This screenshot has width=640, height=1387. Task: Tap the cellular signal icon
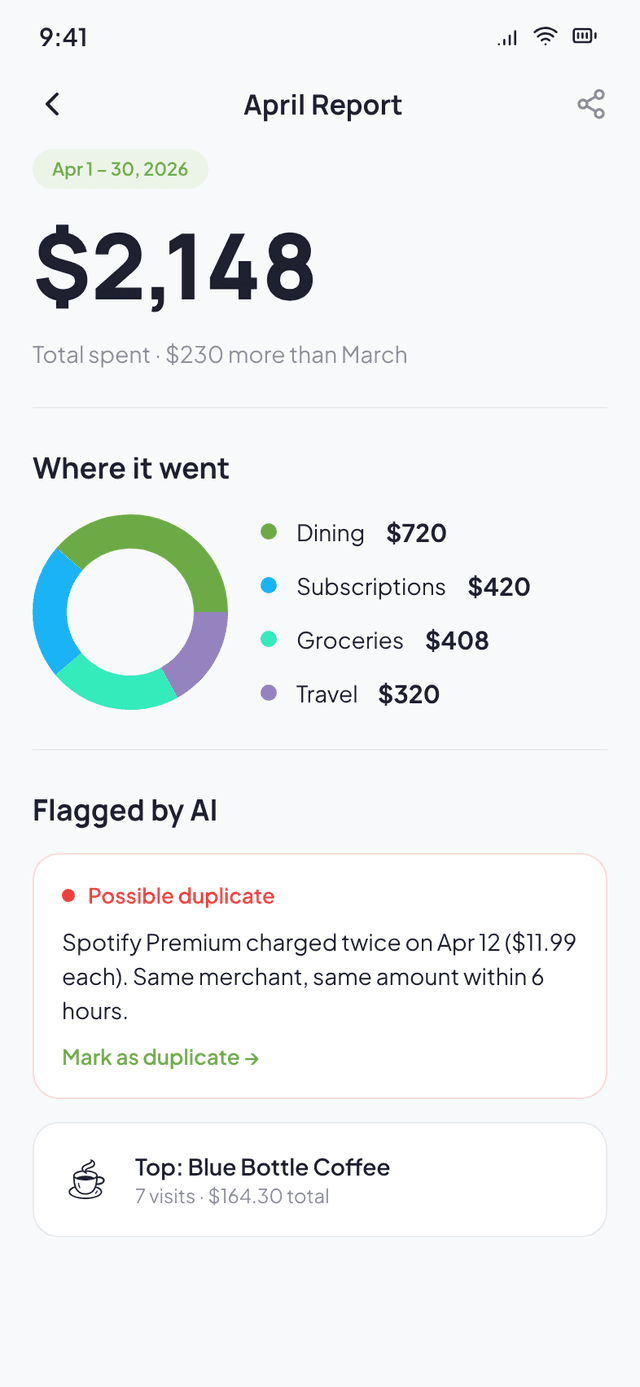507,38
